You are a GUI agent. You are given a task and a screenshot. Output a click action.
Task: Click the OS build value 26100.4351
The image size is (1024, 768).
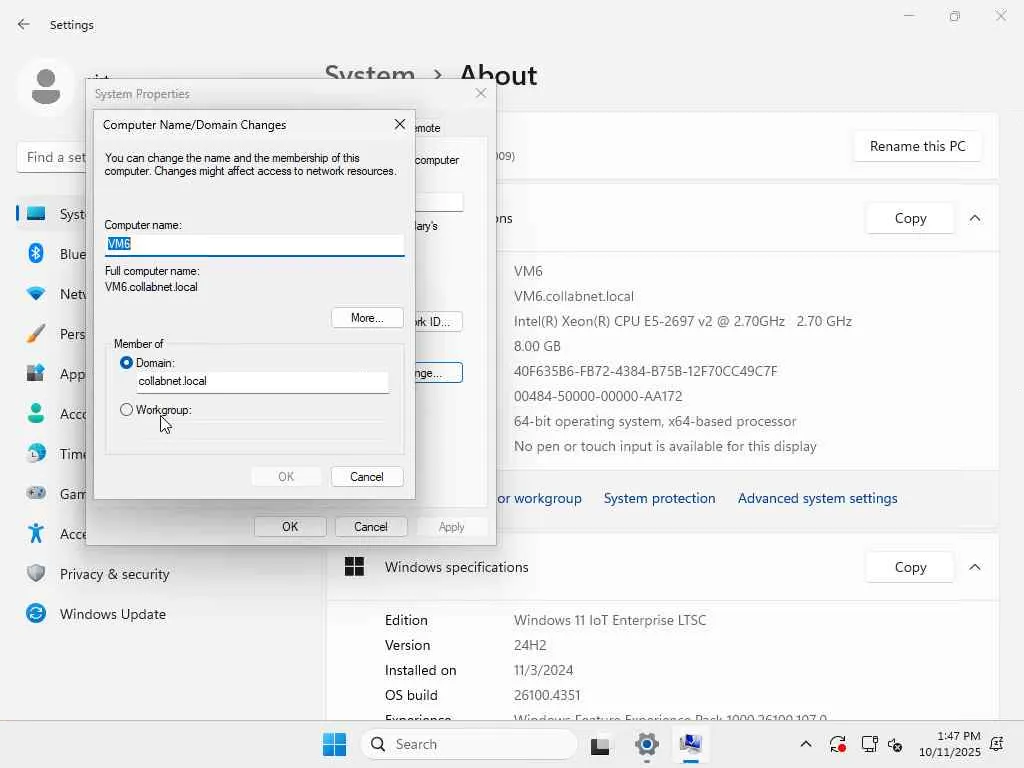(547, 695)
